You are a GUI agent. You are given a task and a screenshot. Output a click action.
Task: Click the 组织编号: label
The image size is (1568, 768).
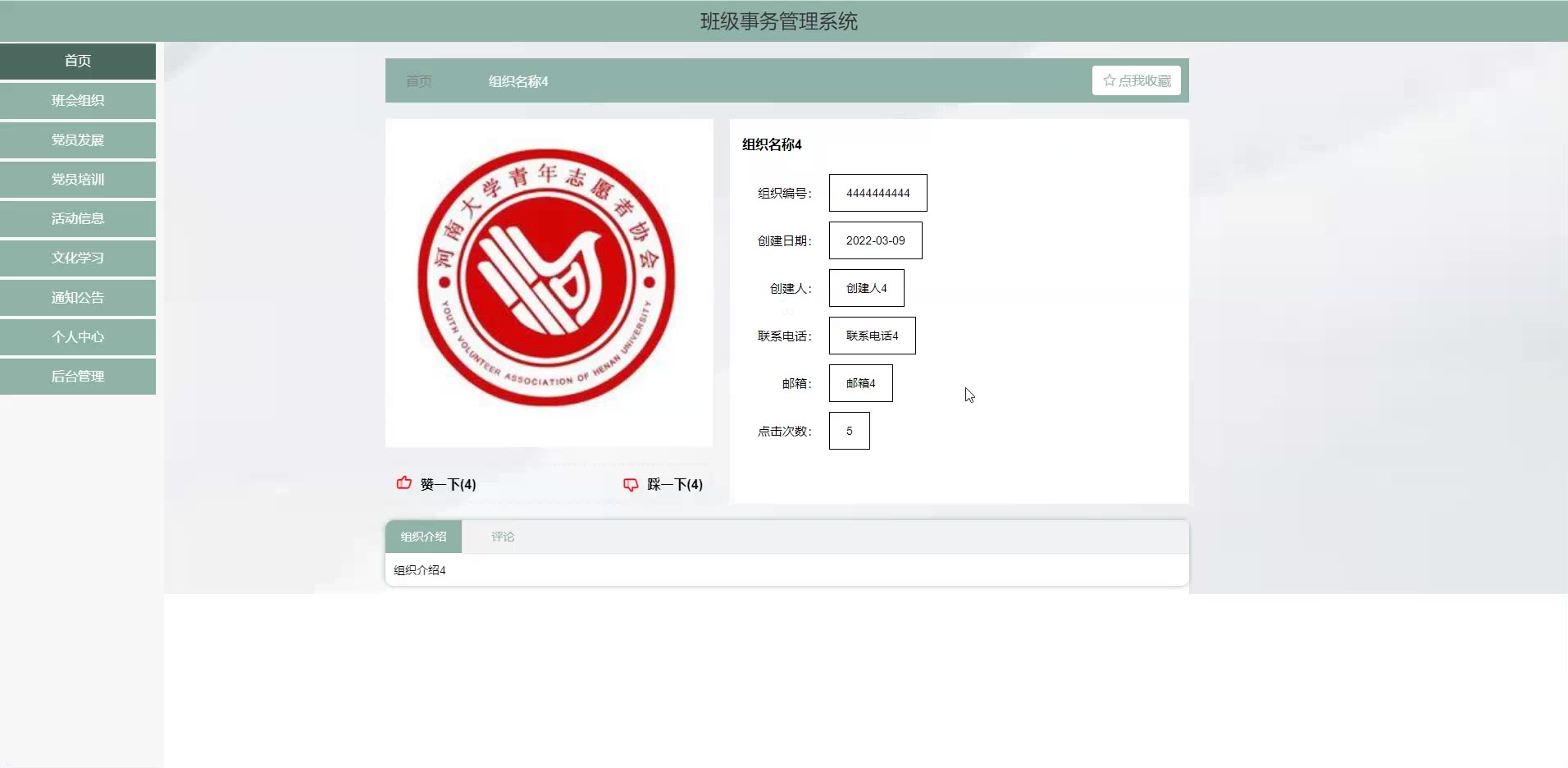pos(785,194)
